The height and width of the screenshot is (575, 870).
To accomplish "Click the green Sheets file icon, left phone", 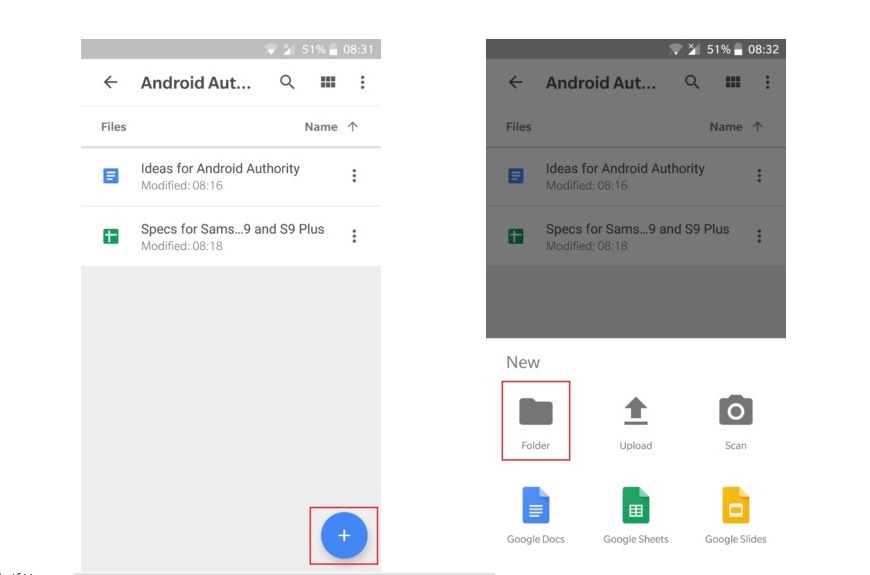I will click(x=111, y=236).
